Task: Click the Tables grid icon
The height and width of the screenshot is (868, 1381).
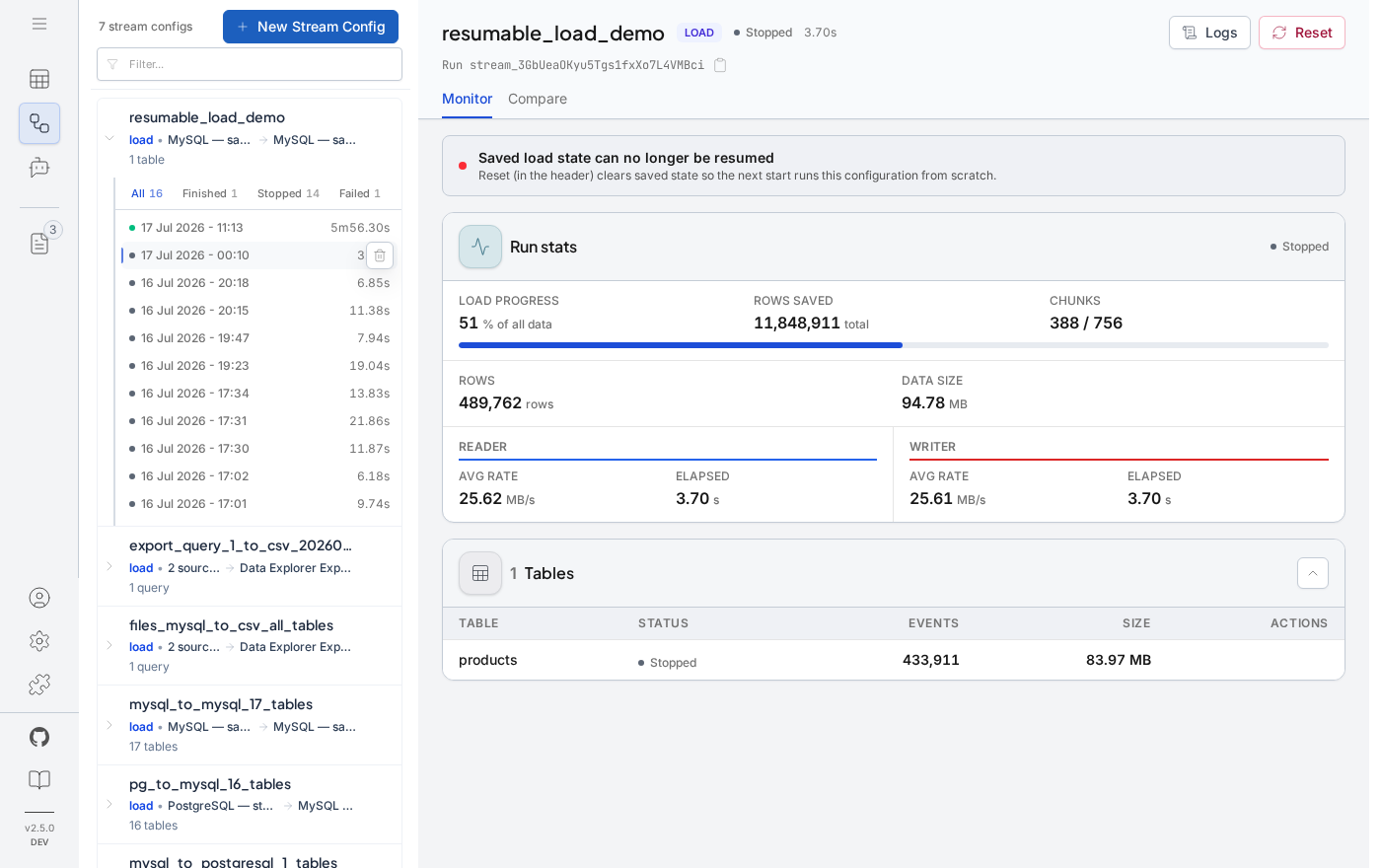Action: [480, 573]
